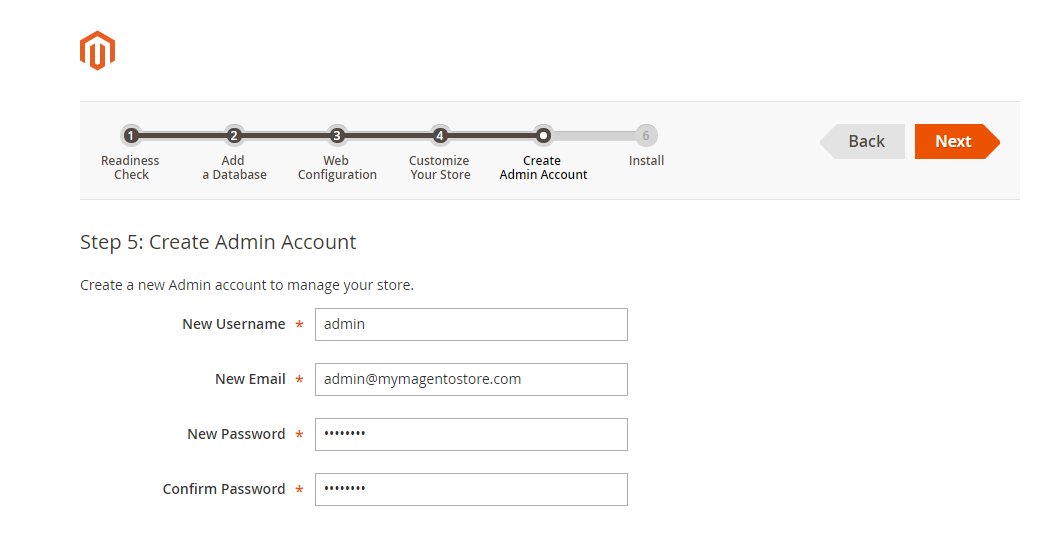Click the Install step label

646,160
